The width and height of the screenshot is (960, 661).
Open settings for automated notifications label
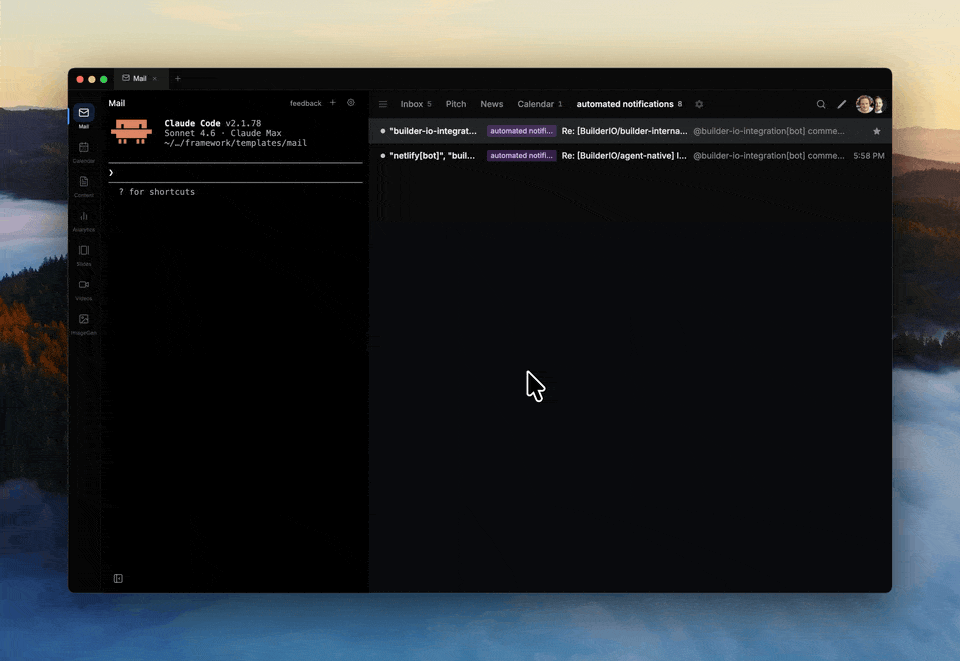[x=699, y=104]
